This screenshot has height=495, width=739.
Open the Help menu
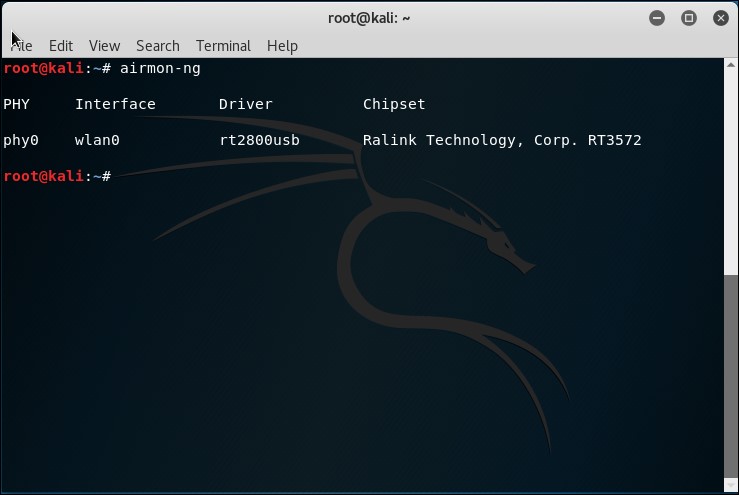(282, 46)
